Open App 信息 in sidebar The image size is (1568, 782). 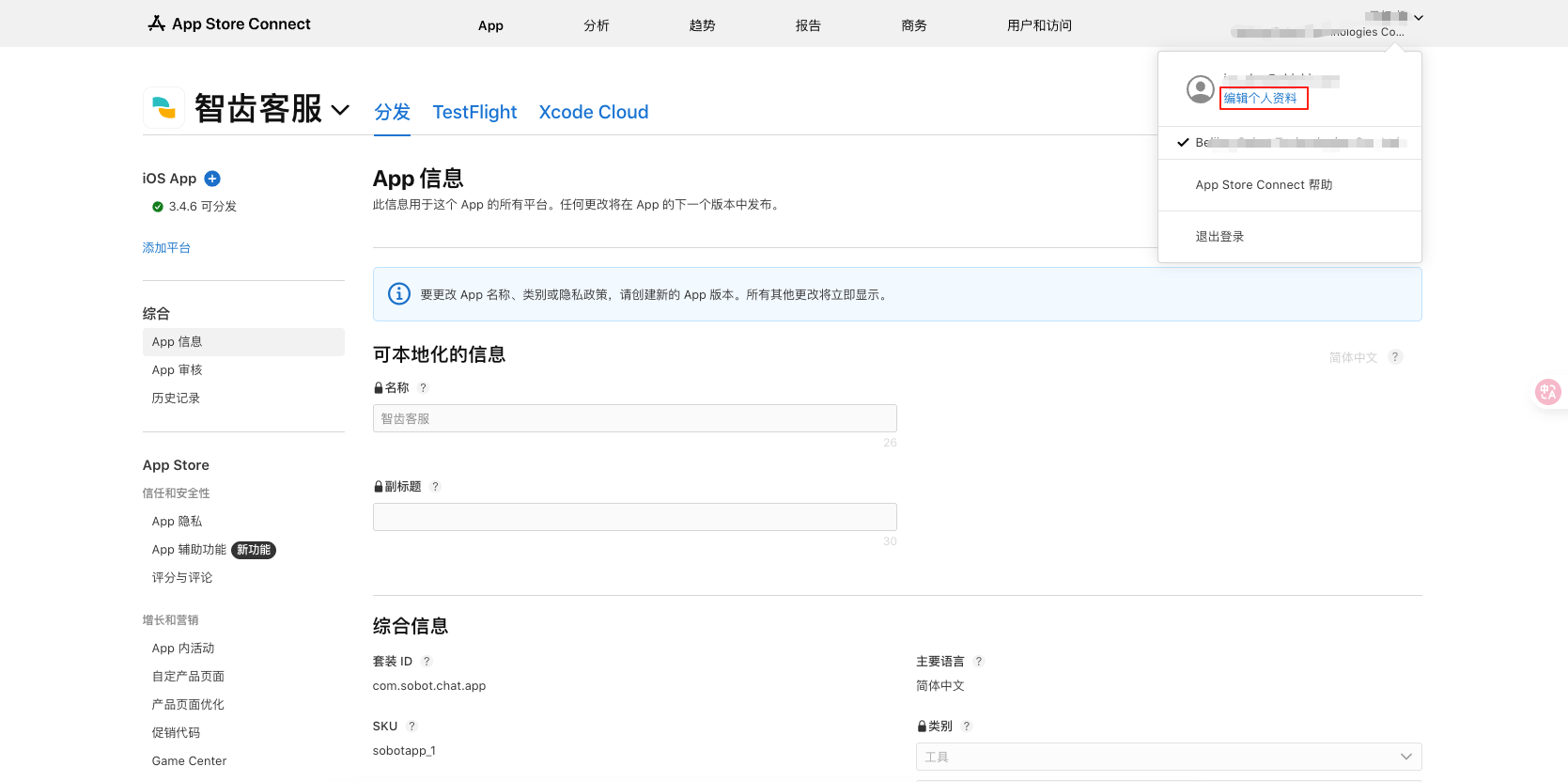click(243, 342)
